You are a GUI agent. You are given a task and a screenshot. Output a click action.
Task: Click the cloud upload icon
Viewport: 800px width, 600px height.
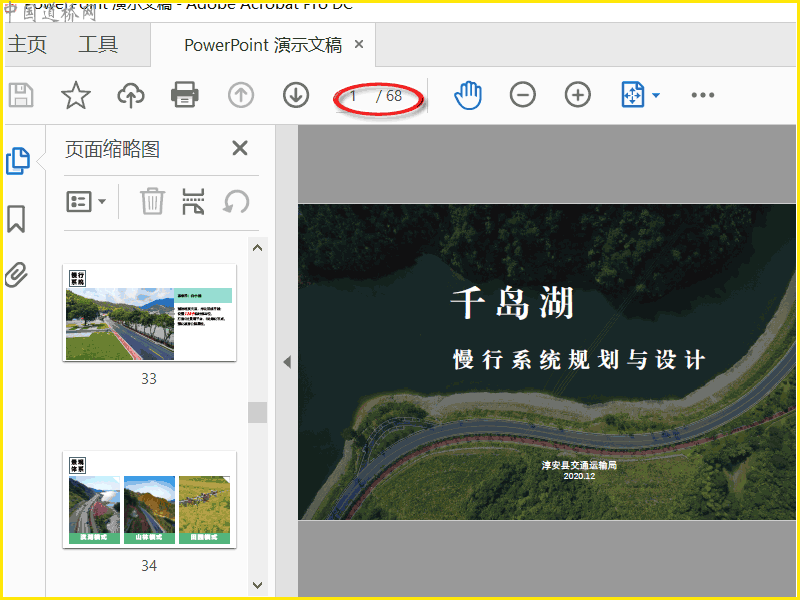[131, 95]
